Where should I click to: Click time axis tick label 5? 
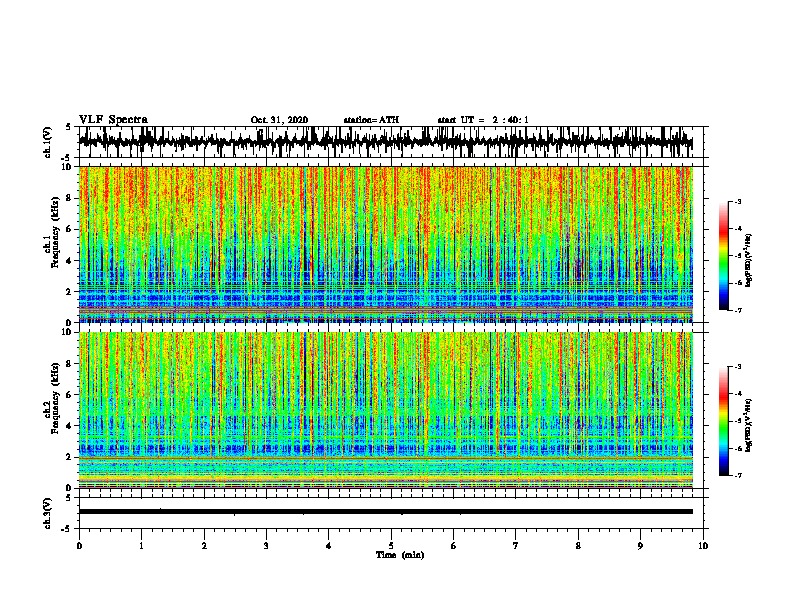point(391,546)
